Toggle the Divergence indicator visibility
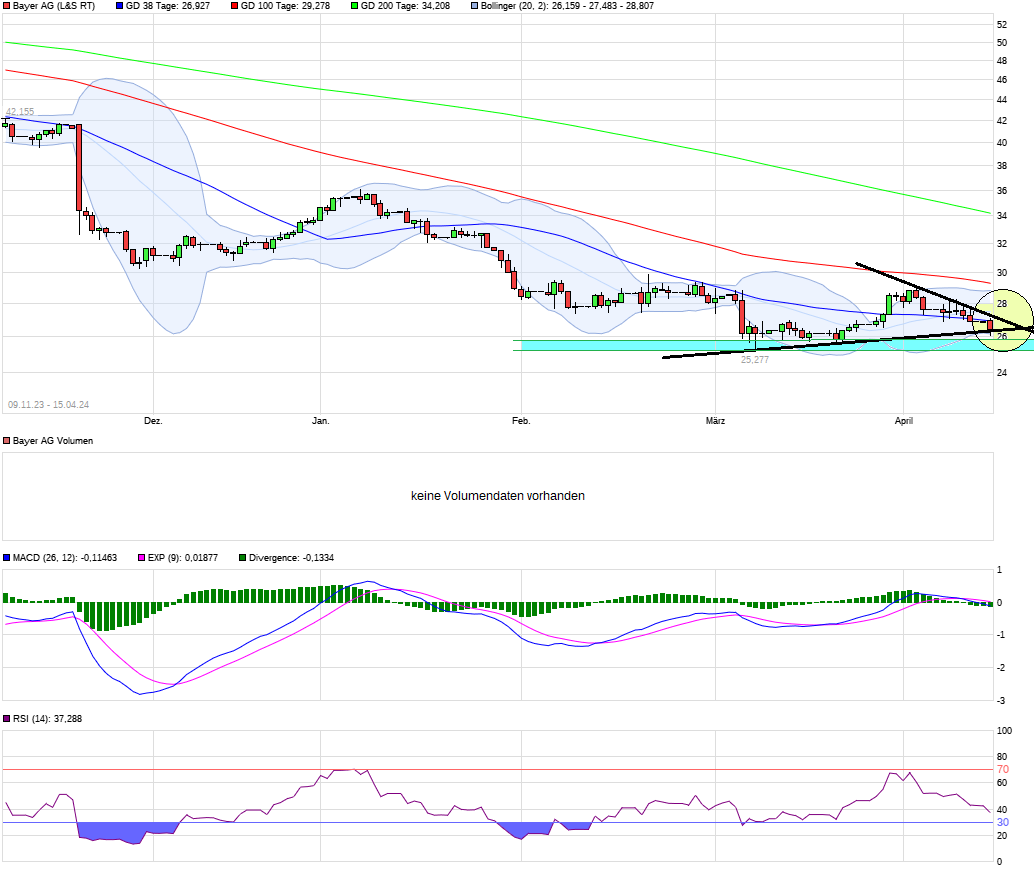Screen dimensions: 1034x872 pos(241,557)
